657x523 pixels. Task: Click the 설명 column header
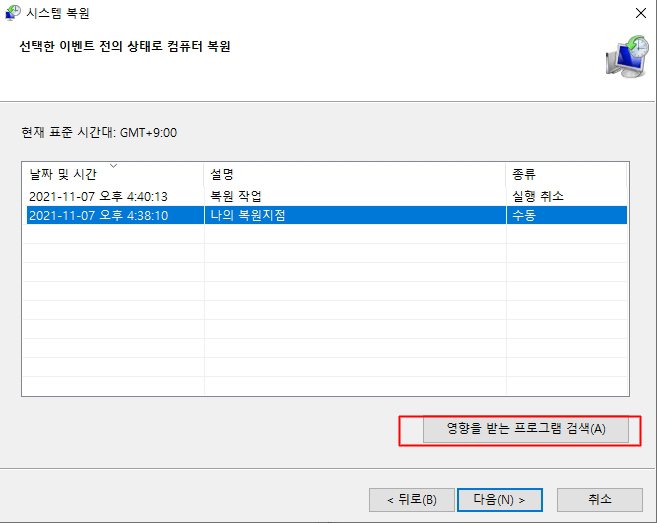click(355, 174)
